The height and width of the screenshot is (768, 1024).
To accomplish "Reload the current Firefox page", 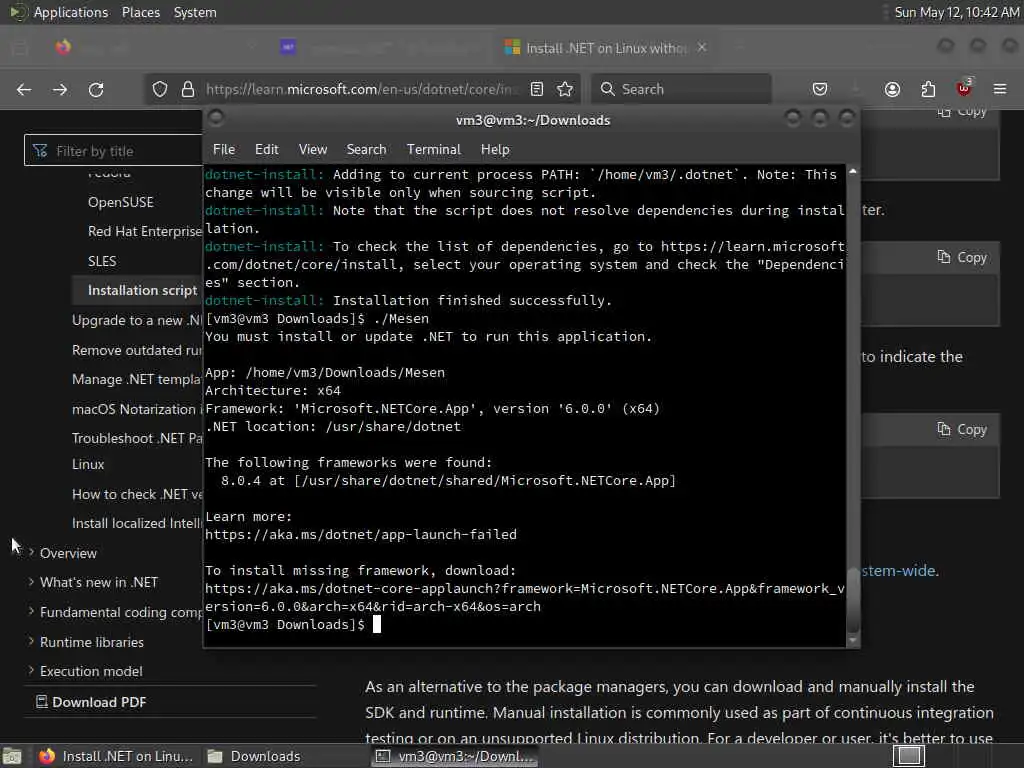I will point(96,89).
